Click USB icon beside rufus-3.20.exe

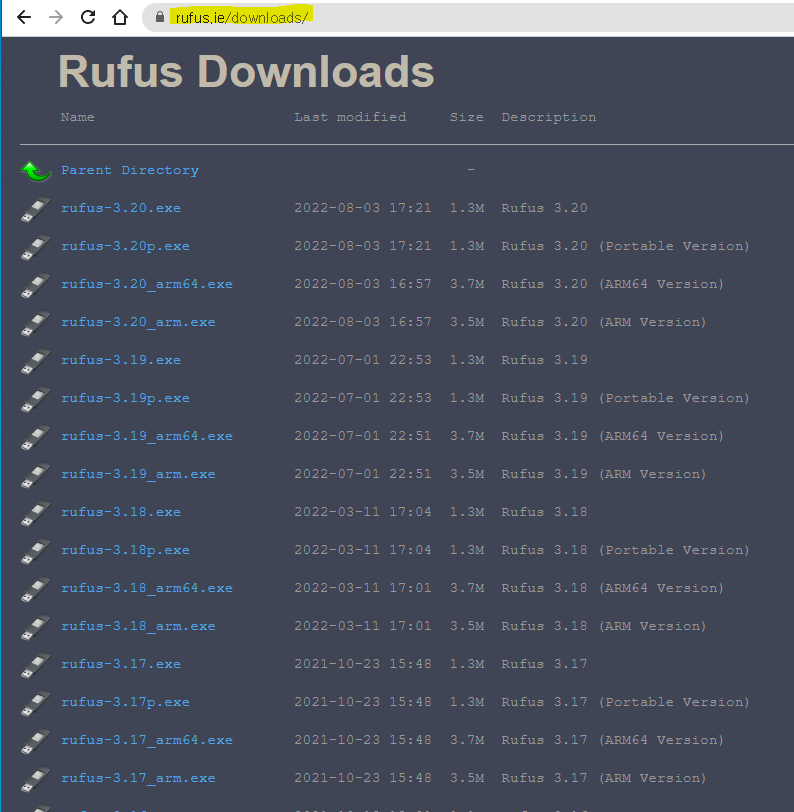[35, 209]
